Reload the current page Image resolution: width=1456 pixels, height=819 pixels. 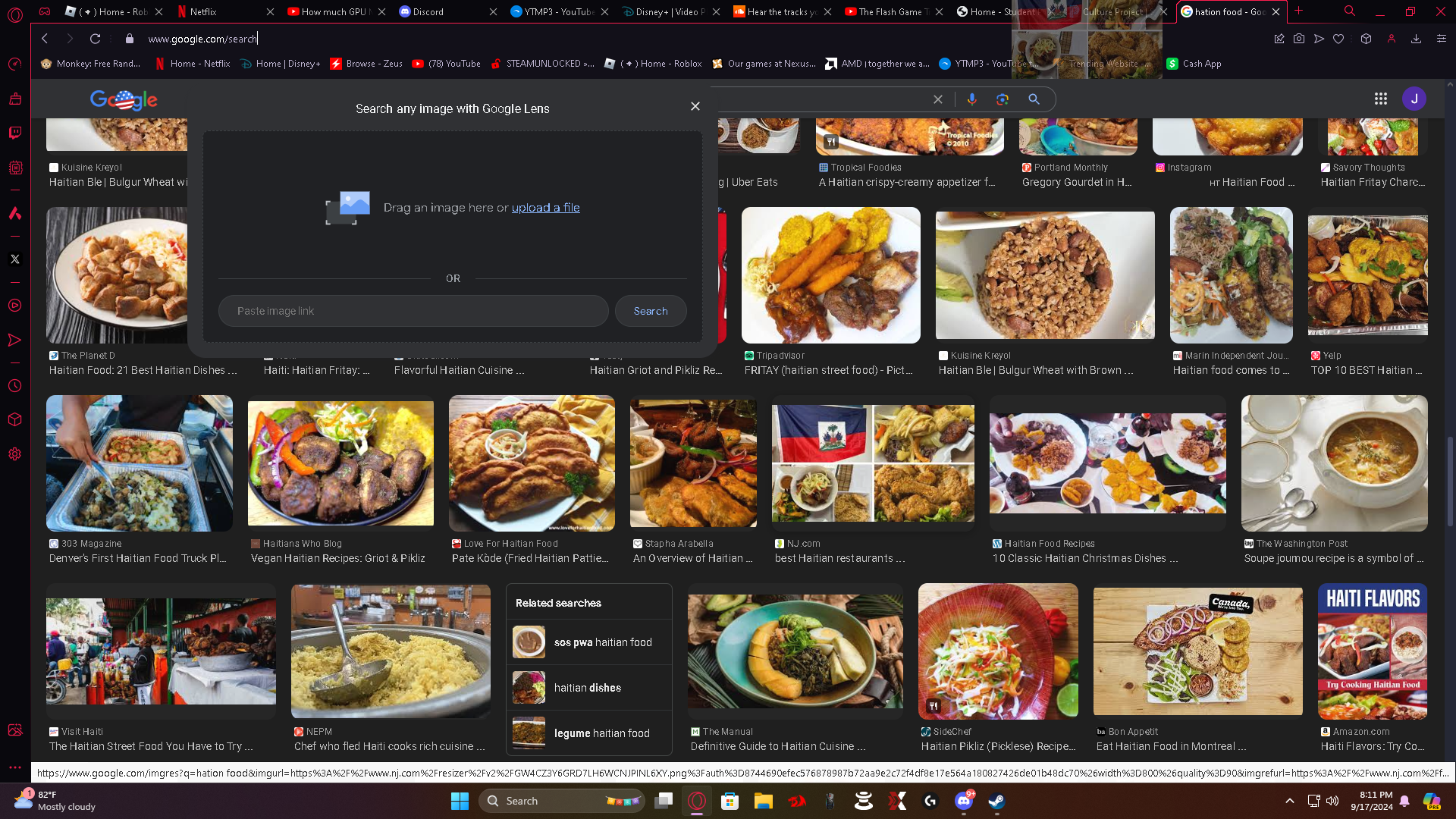95,39
